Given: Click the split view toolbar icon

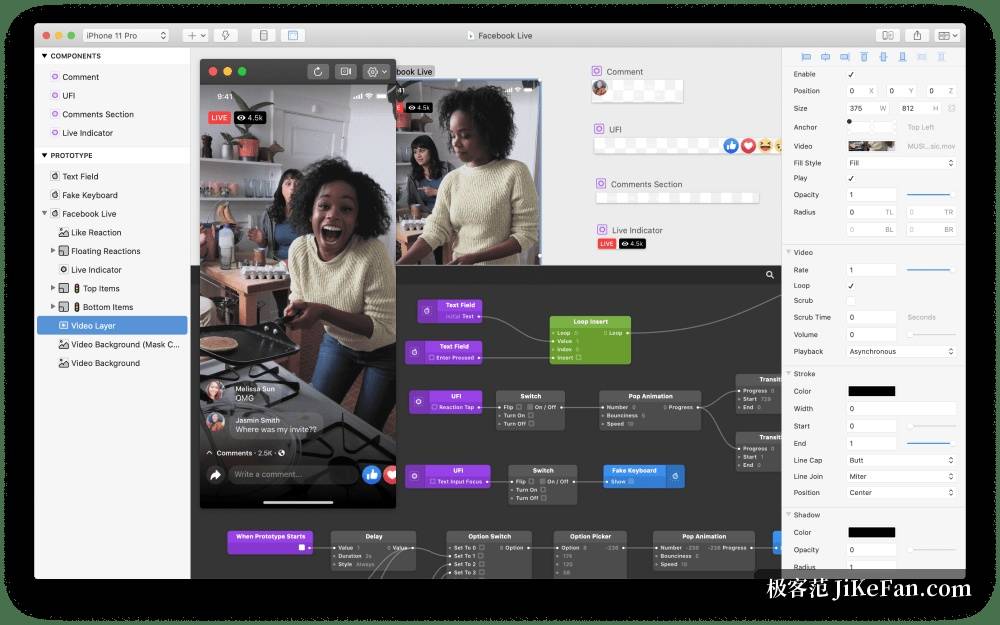Looking at the screenshot, I should click(x=888, y=36).
